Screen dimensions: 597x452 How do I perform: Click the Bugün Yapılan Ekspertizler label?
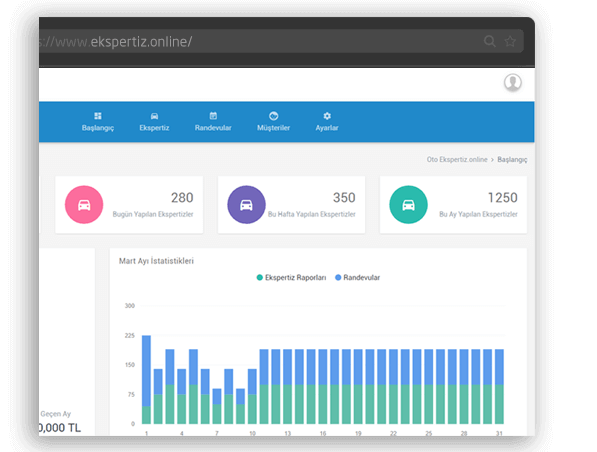pos(153,214)
